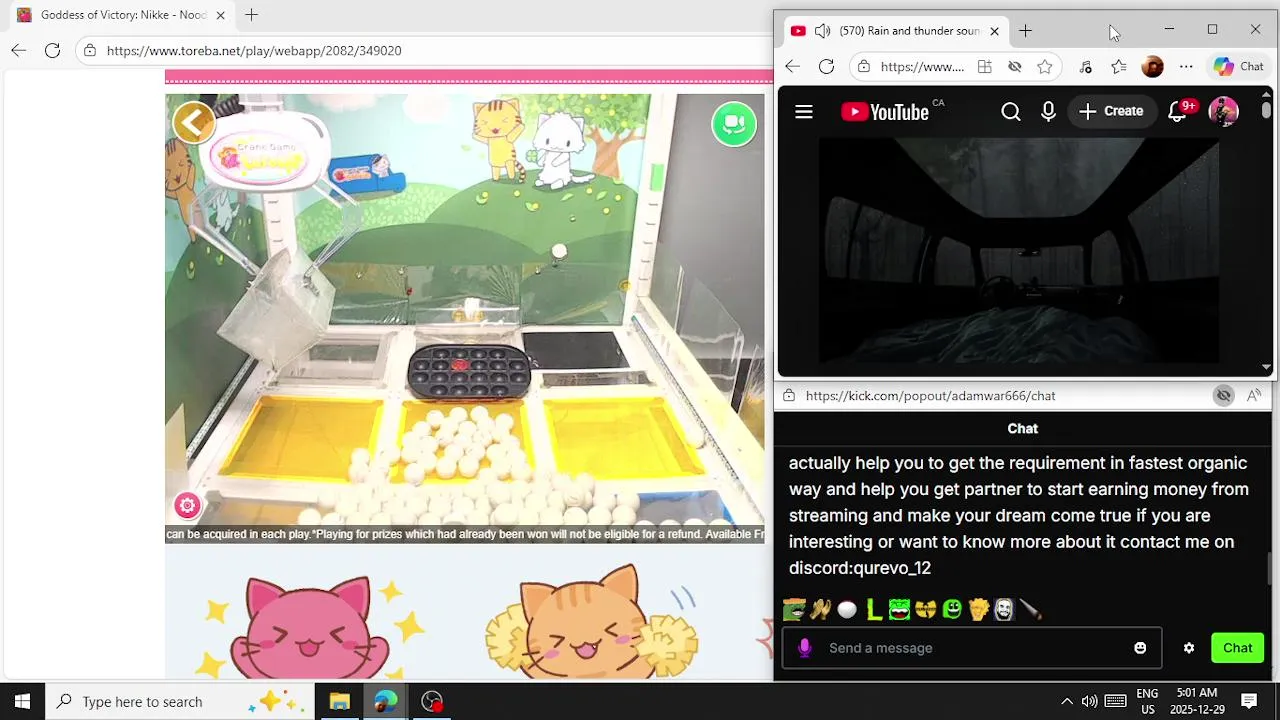Click the rain video player

point(1018,252)
